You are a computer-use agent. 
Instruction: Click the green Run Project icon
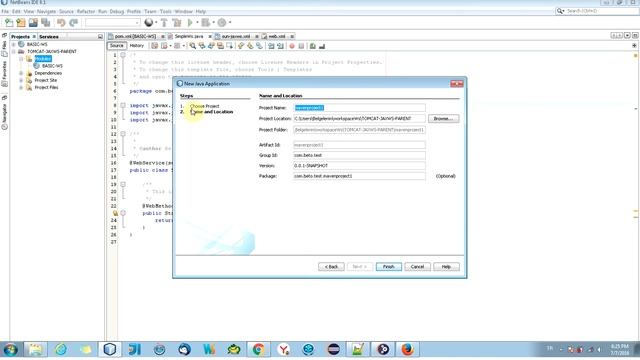point(190,22)
